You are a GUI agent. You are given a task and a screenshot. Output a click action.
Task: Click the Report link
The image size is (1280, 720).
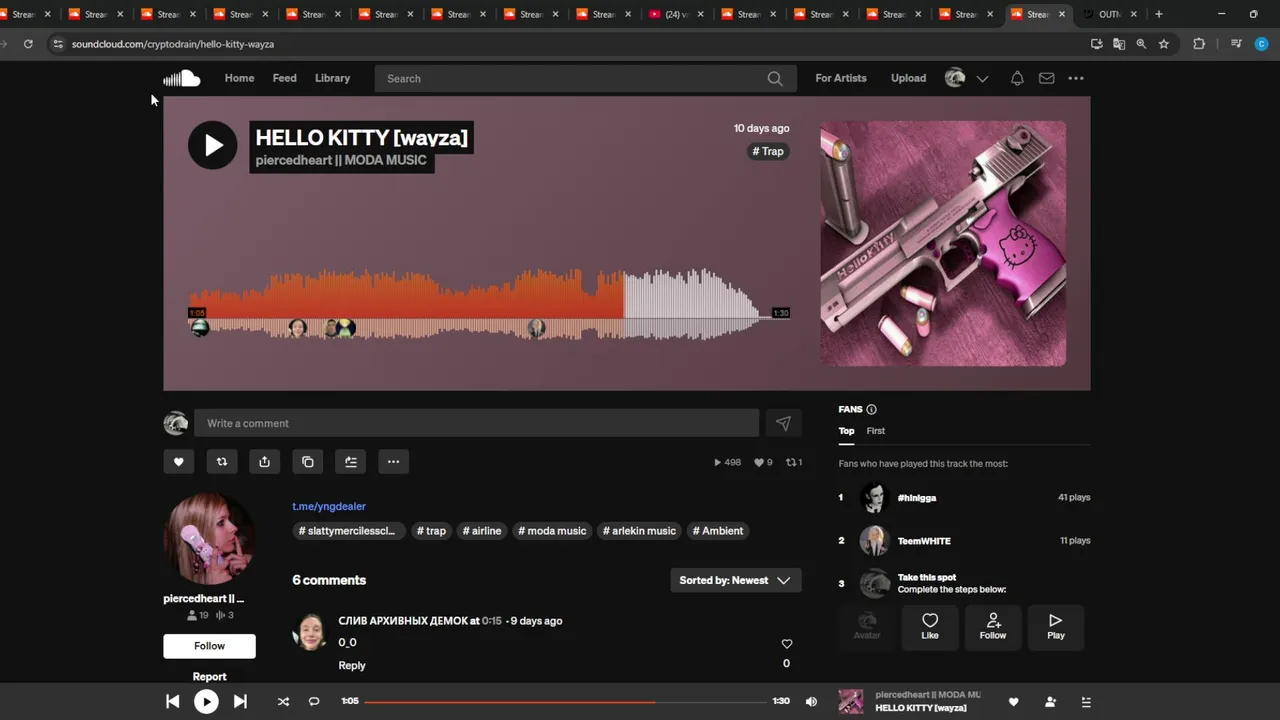tap(209, 677)
